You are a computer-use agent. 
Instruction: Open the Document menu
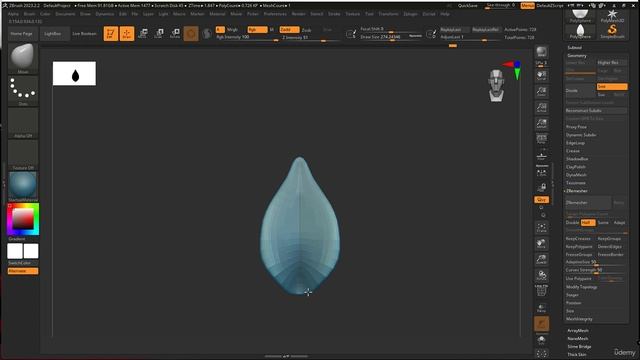pyautogui.click(x=65, y=14)
